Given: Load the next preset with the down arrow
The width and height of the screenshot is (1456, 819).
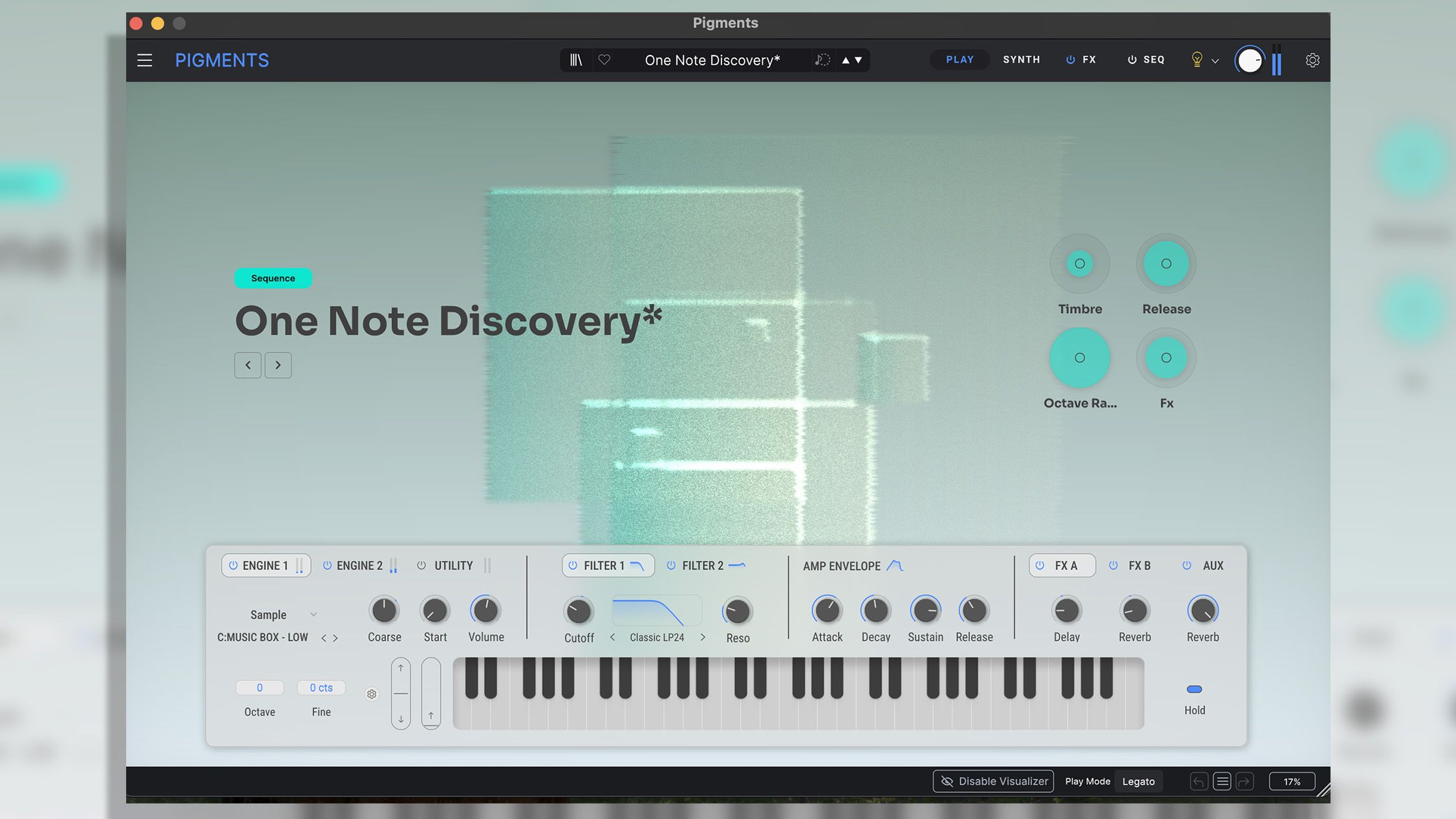Looking at the screenshot, I should tap(857, 60).
